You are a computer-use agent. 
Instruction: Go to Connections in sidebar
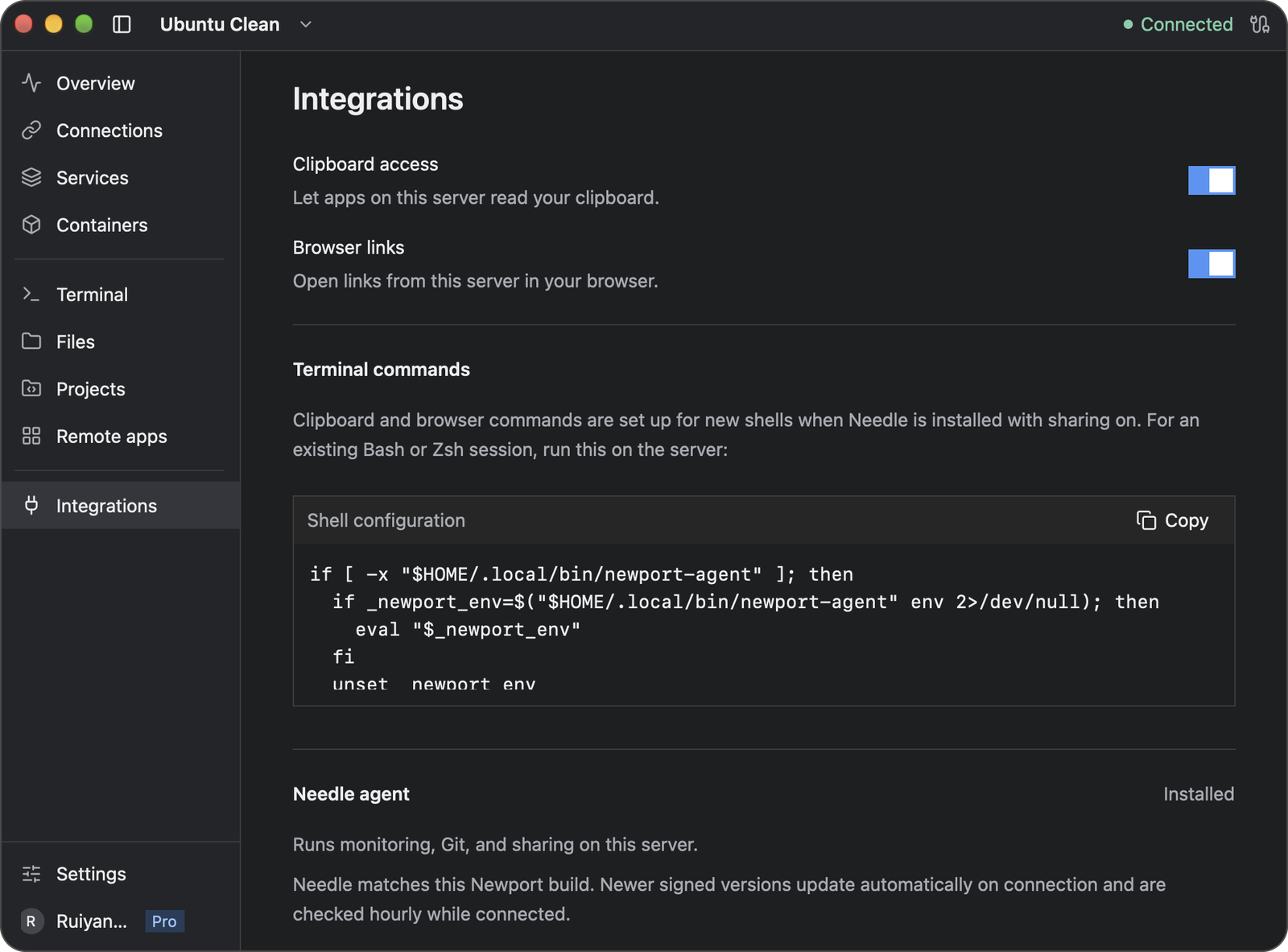pyautogui.click(x=121, y=130)
